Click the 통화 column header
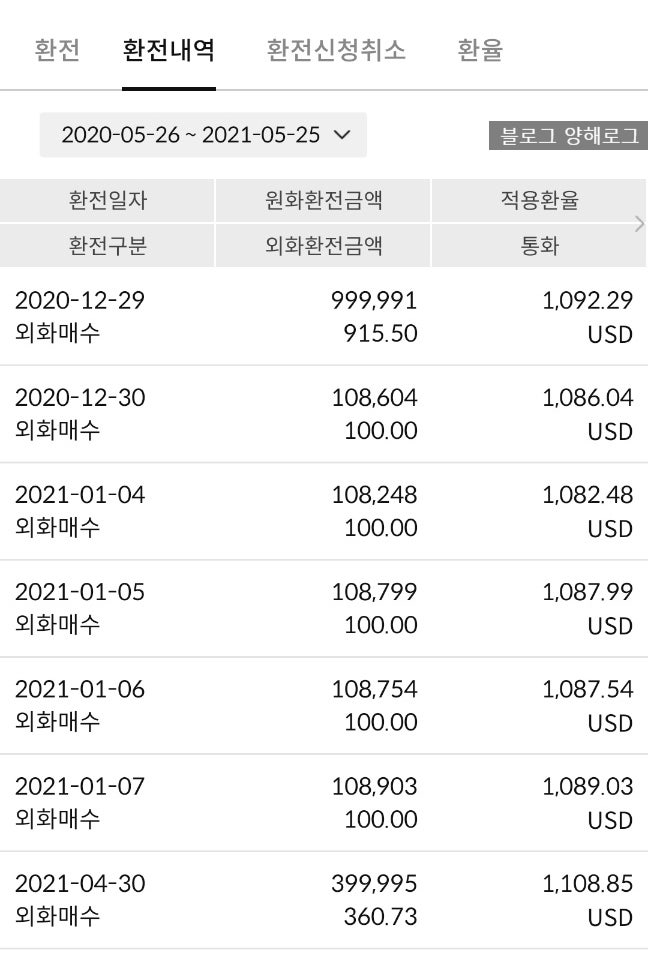Viewport: 648px width, 954px height. 539,246
